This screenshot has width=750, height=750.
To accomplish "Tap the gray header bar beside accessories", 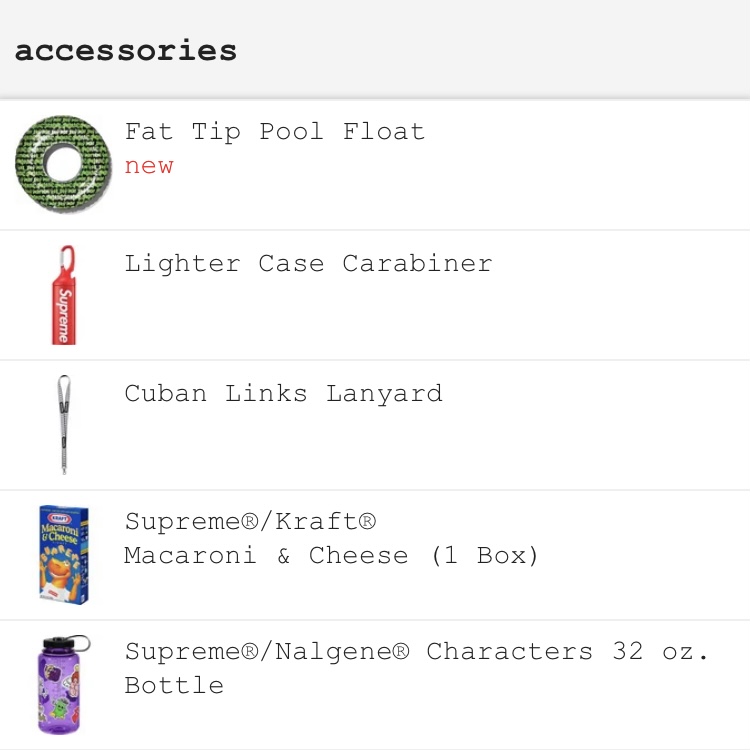I will pos(493,49).
